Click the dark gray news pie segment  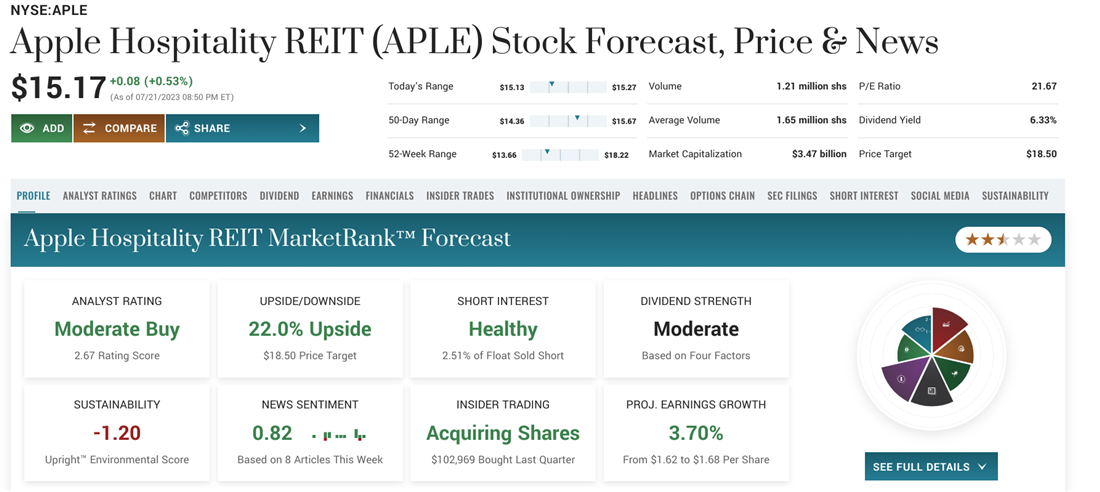(932, 388)
